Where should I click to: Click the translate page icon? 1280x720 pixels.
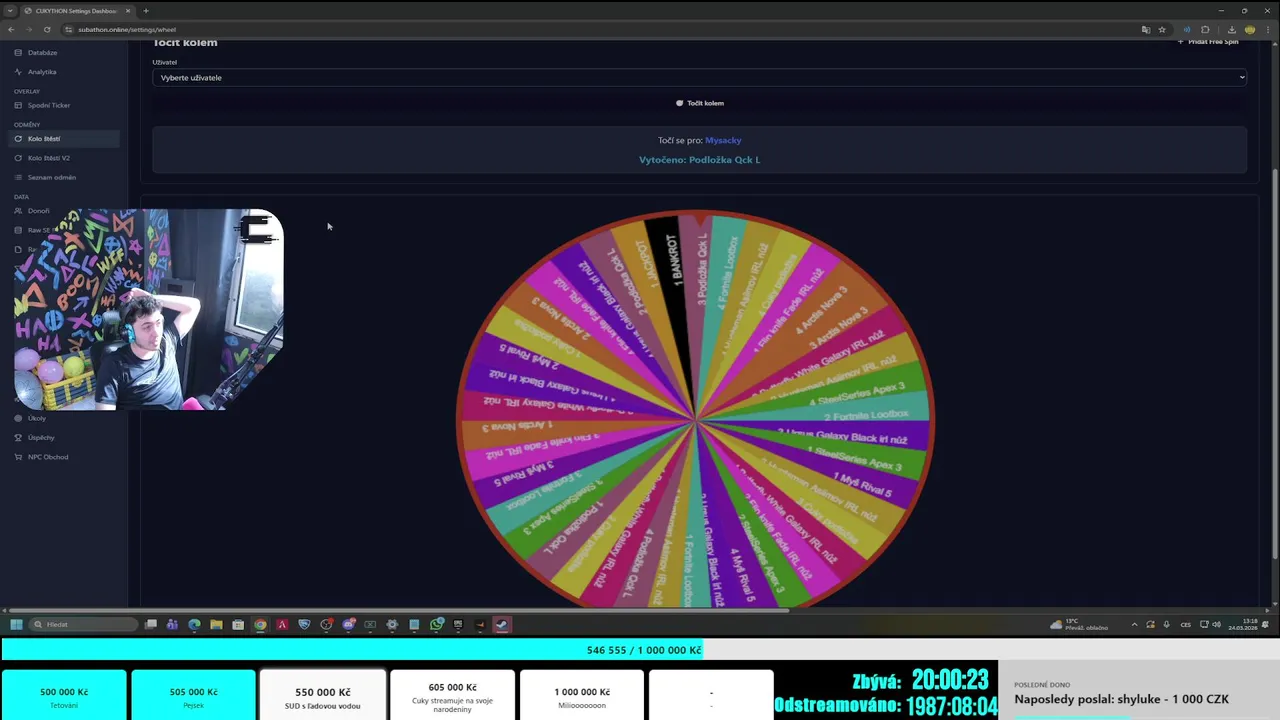click(x=1145, y=29)
